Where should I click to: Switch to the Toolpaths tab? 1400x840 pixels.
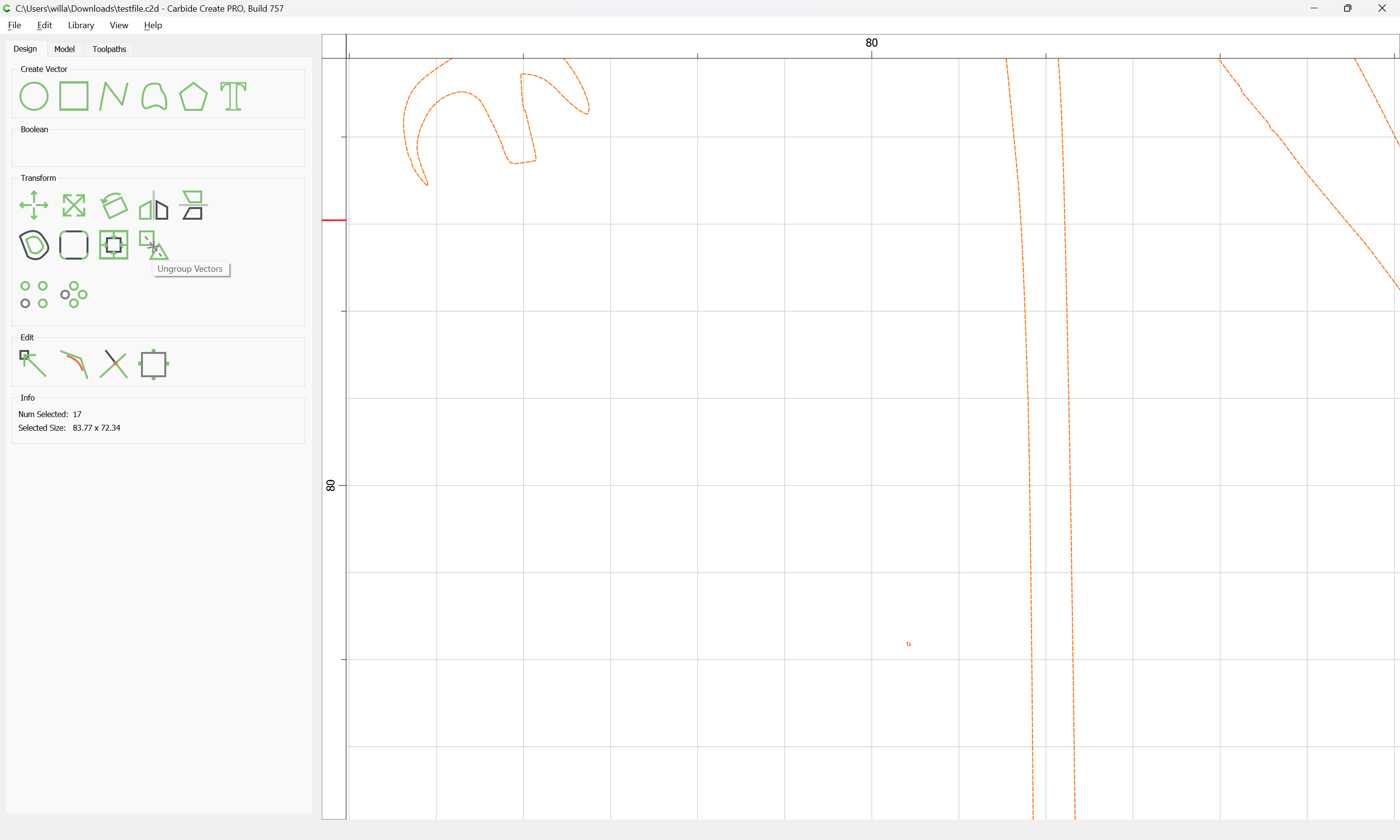coord(109,49)
